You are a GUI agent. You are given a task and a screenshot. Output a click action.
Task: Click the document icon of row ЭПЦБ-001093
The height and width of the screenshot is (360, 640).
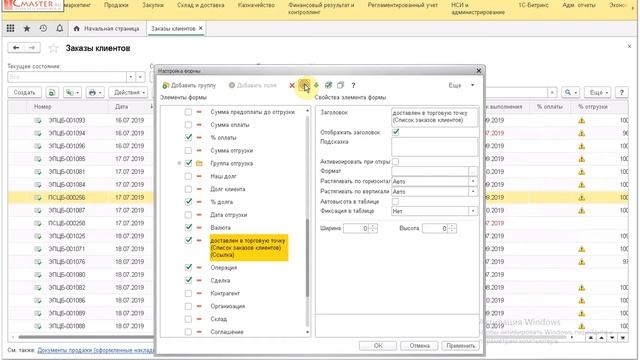click(x=38, y=120)
